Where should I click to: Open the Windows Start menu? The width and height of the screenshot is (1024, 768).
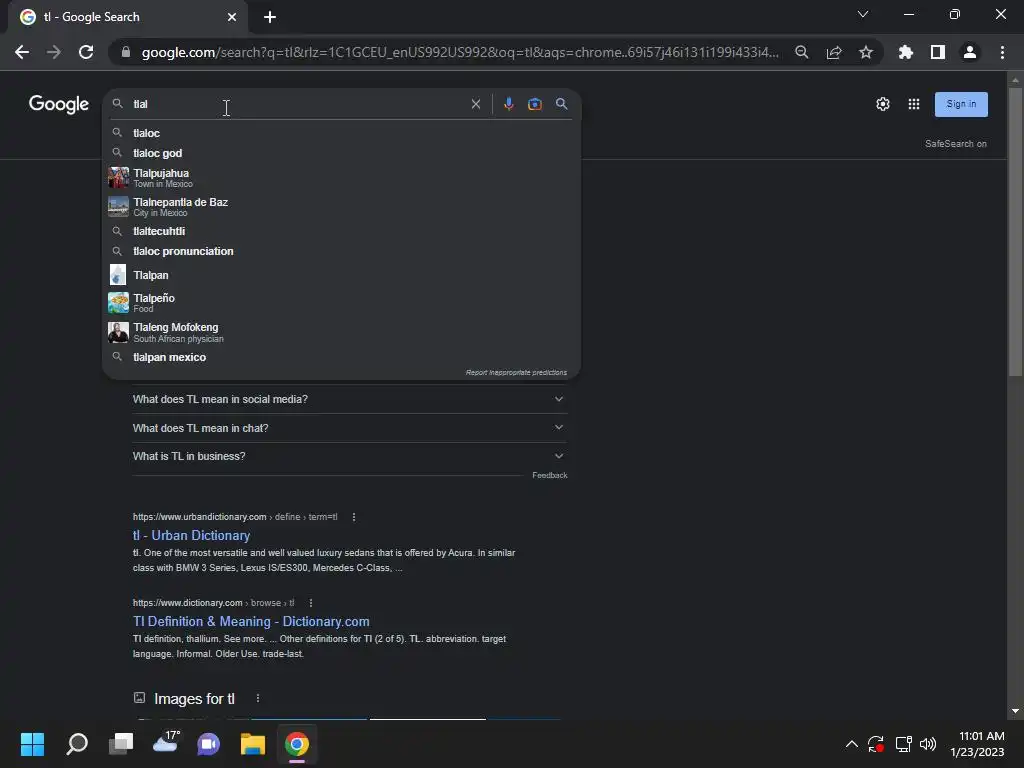coord(32,744)
